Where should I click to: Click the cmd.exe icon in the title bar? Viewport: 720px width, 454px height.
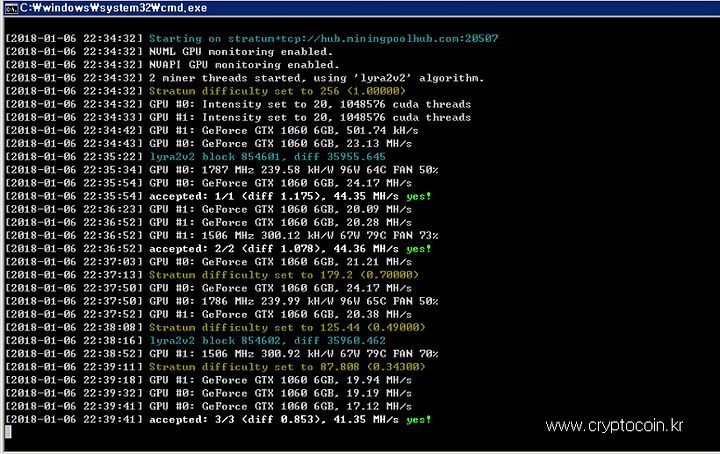pyautogui.click(x=11, y=8)
